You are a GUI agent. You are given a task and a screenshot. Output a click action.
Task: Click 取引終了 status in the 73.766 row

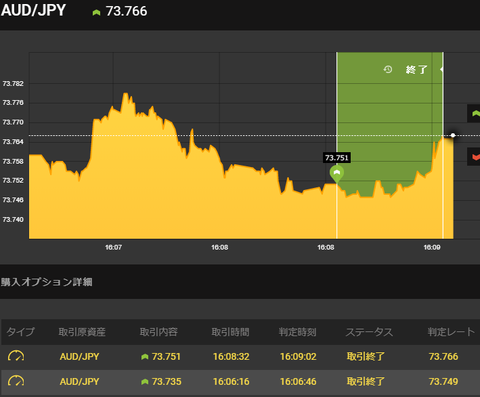(366, 357)
